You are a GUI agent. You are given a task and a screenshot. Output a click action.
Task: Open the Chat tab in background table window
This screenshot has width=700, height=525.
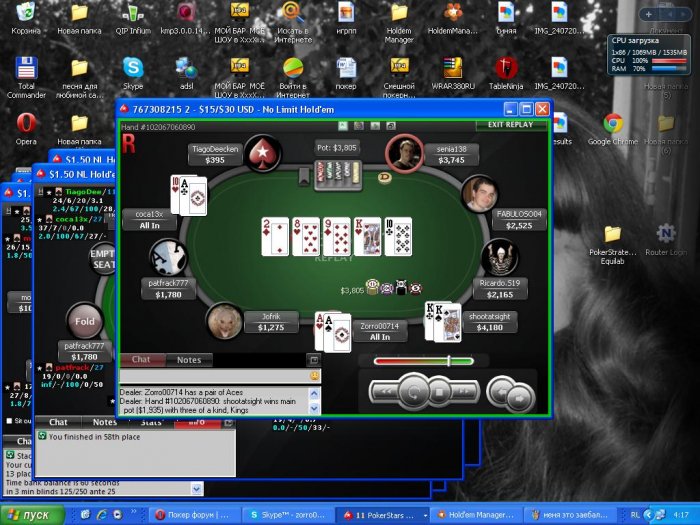pos(58,422)
